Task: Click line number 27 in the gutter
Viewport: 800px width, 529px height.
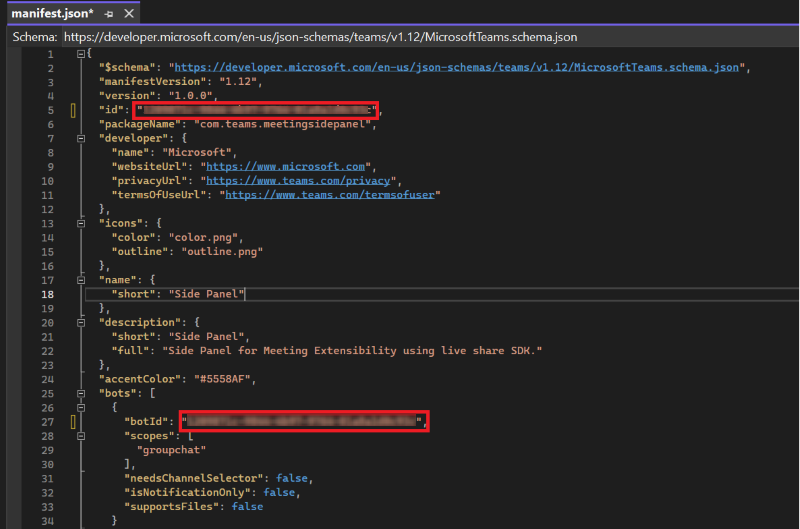Action: (47, 422)
